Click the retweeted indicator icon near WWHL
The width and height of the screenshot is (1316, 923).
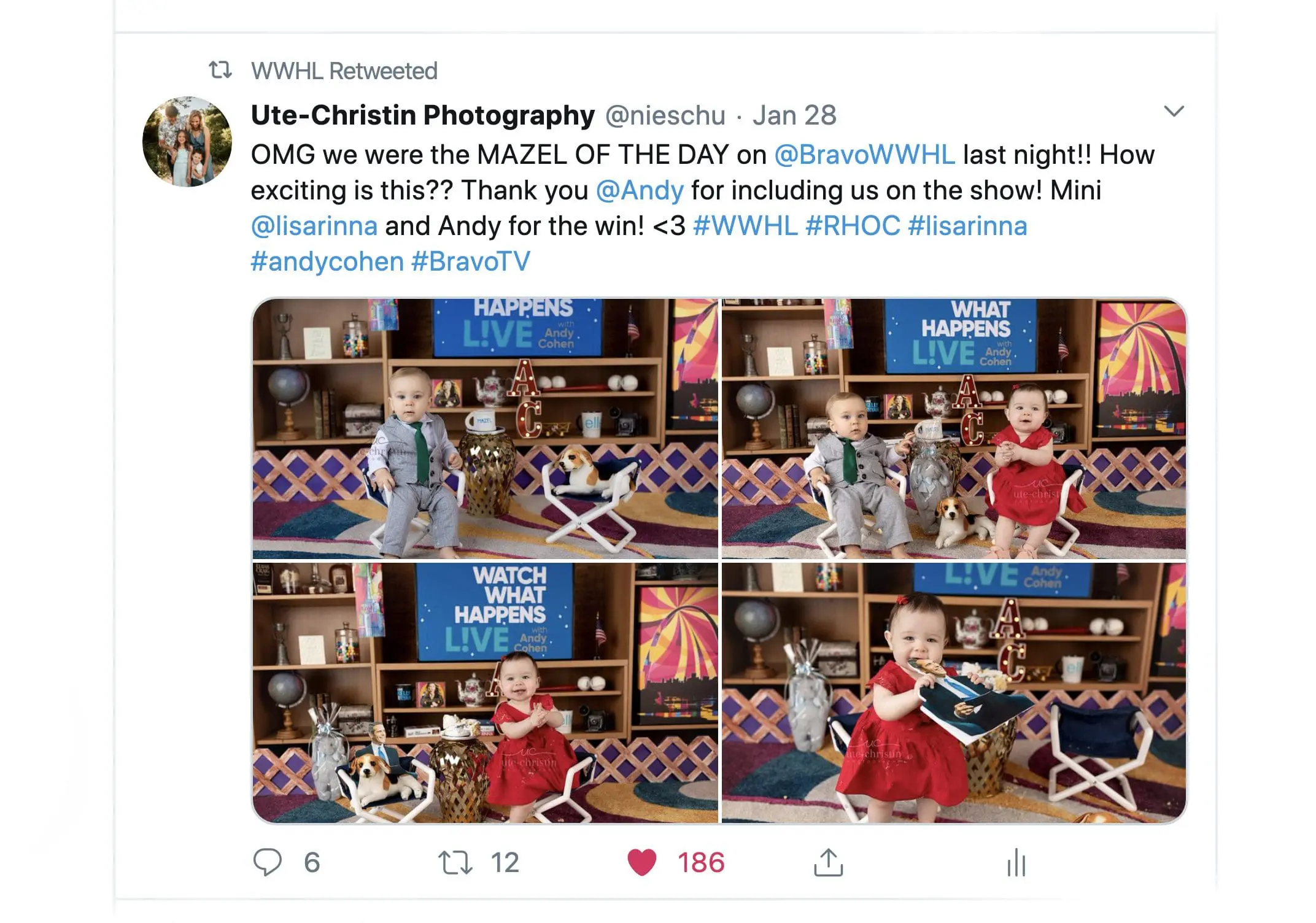click(220, 70)
